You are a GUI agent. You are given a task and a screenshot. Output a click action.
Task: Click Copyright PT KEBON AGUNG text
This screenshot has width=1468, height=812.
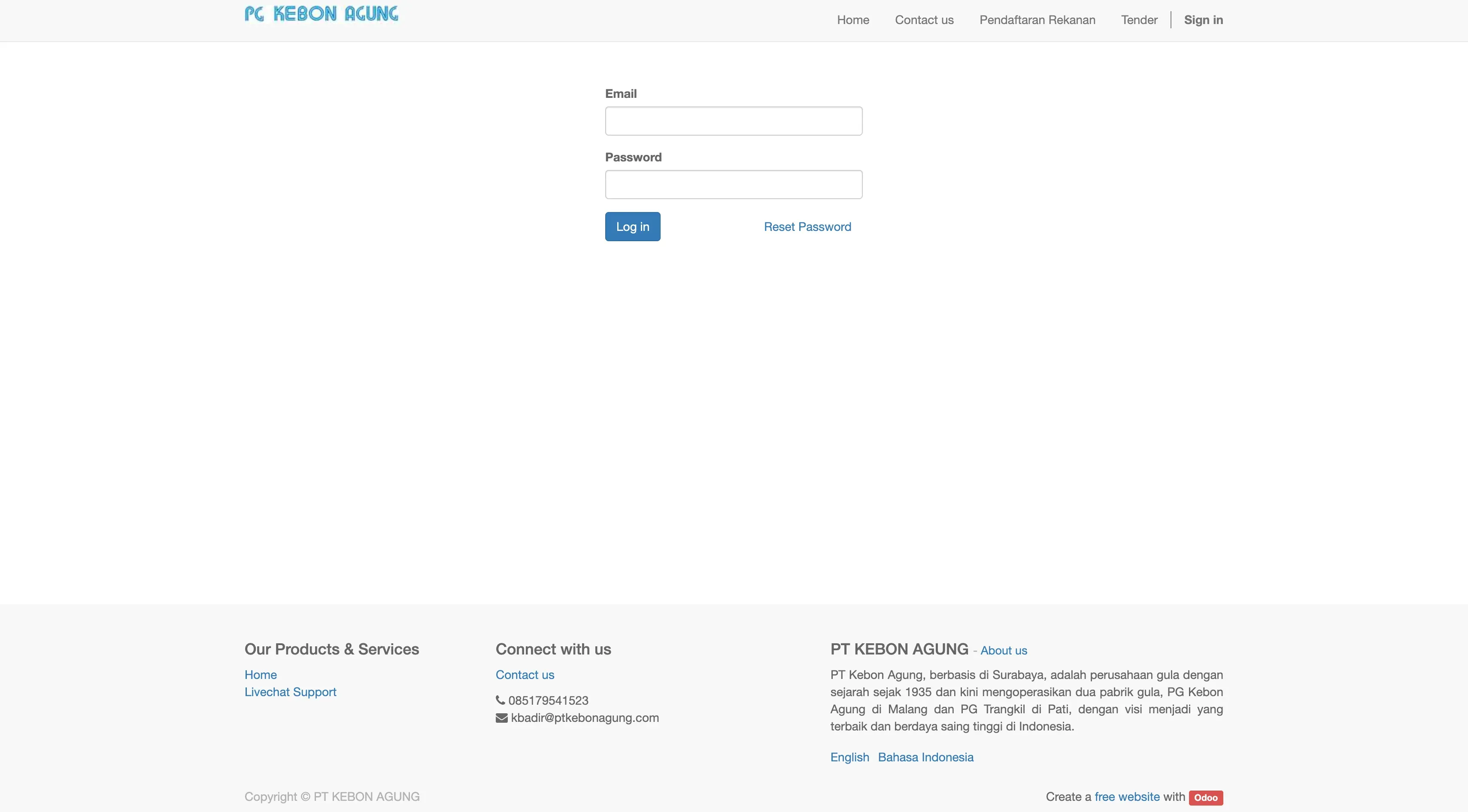[x=332, y=797]
